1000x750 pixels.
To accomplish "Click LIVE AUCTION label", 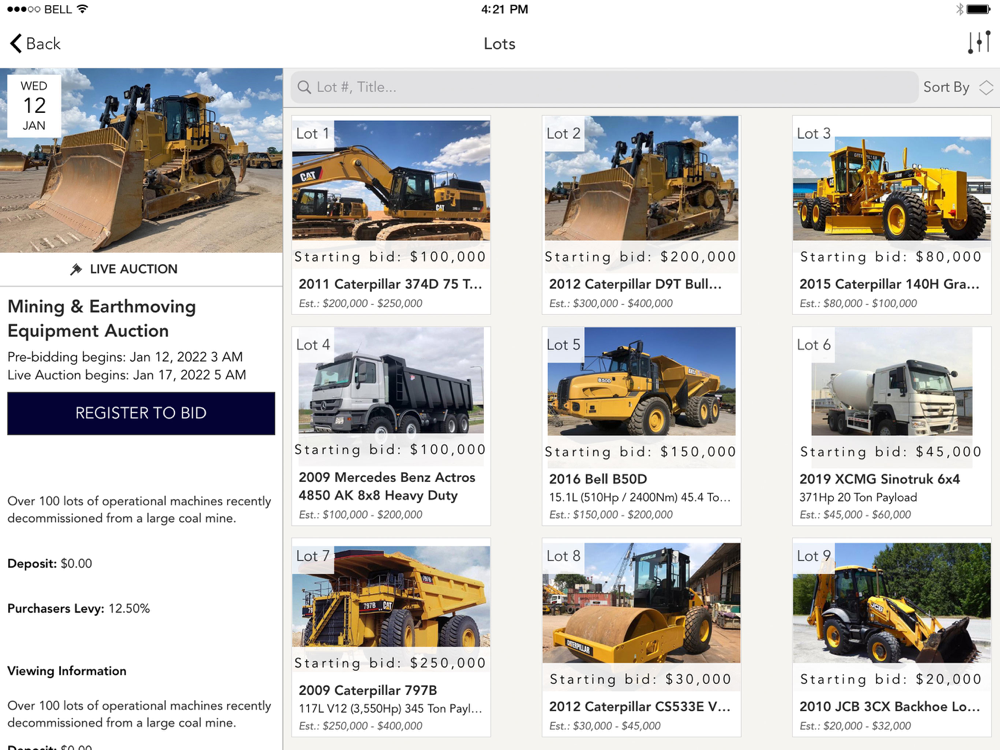I will click(133, 269).
